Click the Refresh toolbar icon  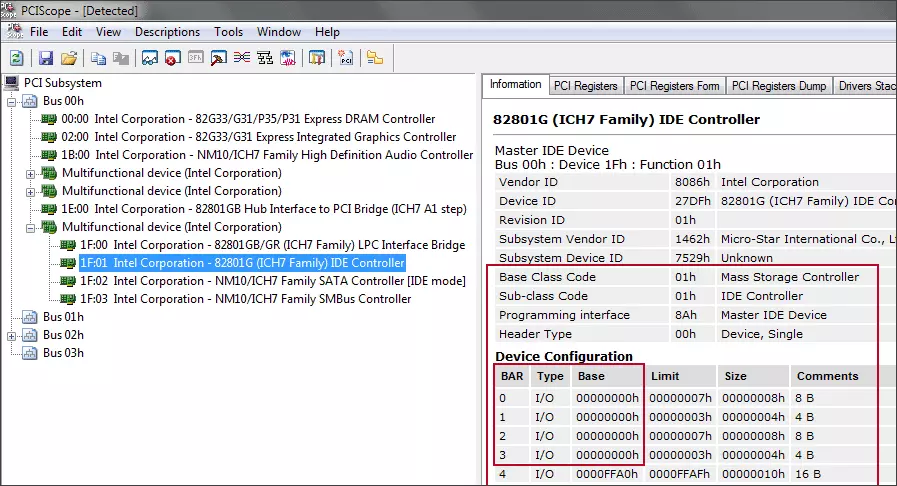click(x=17, y=58)
